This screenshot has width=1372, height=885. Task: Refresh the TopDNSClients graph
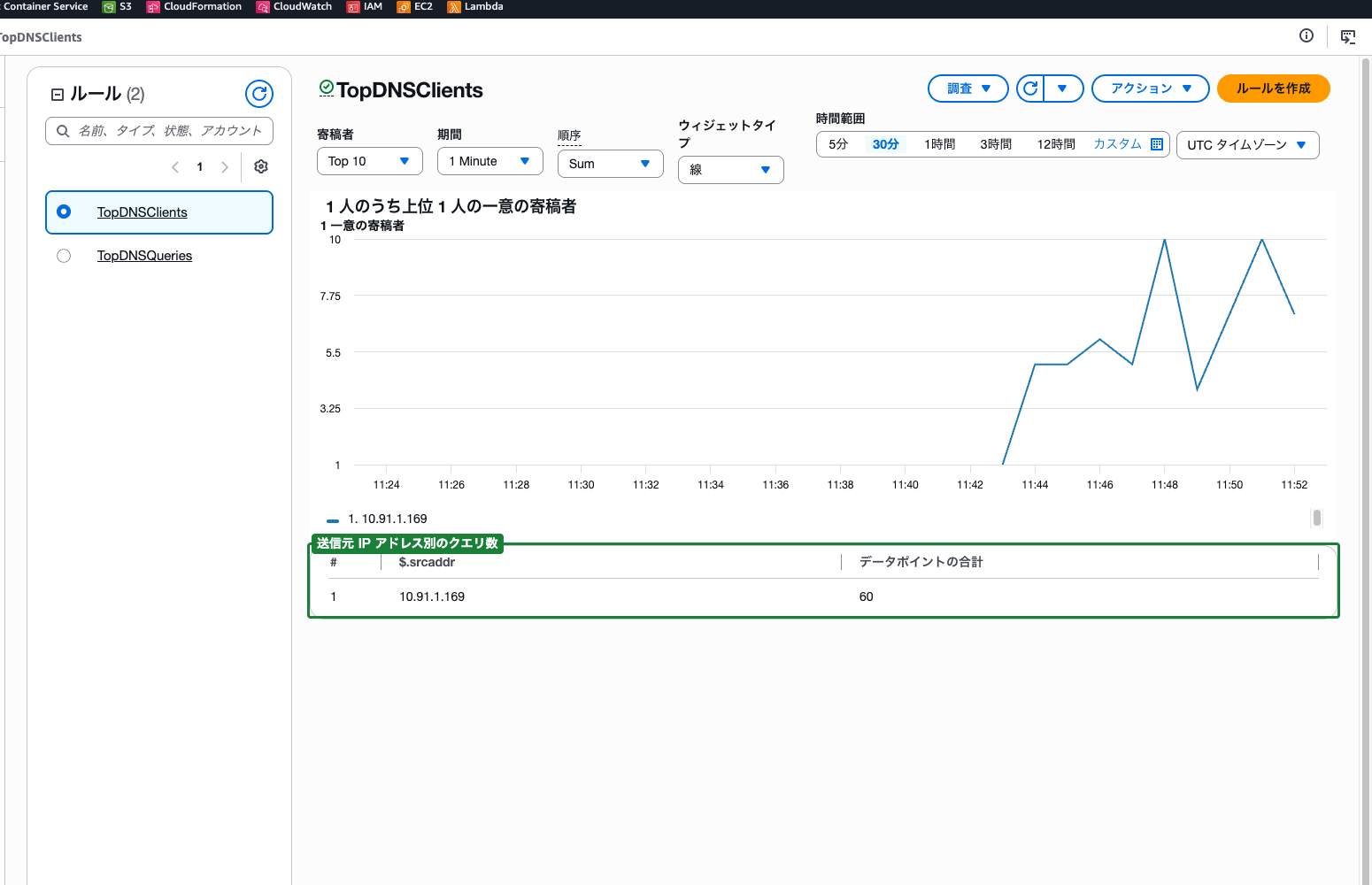1030,88
